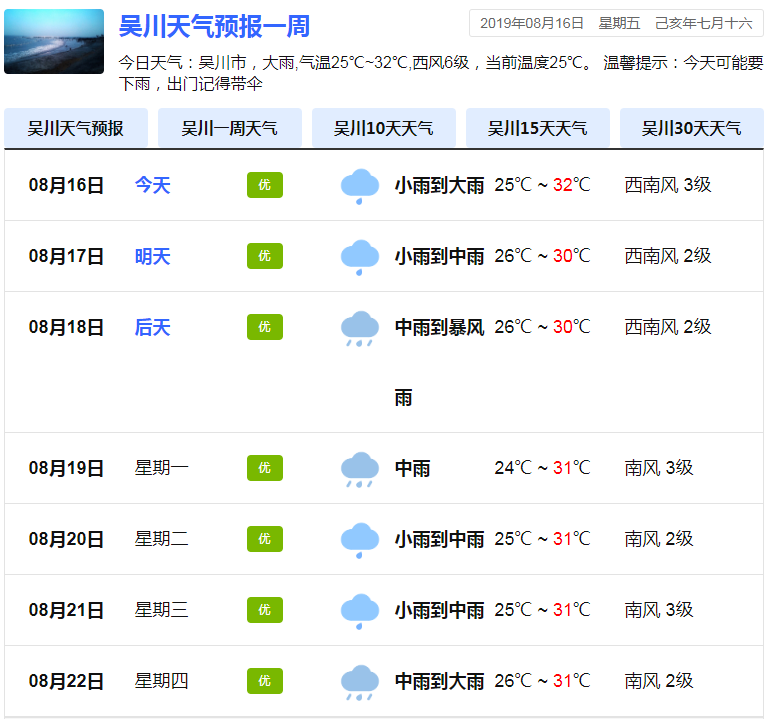Click the rain cloud icon for 08月16日
769x719 pixels.
tap(359, 186)
